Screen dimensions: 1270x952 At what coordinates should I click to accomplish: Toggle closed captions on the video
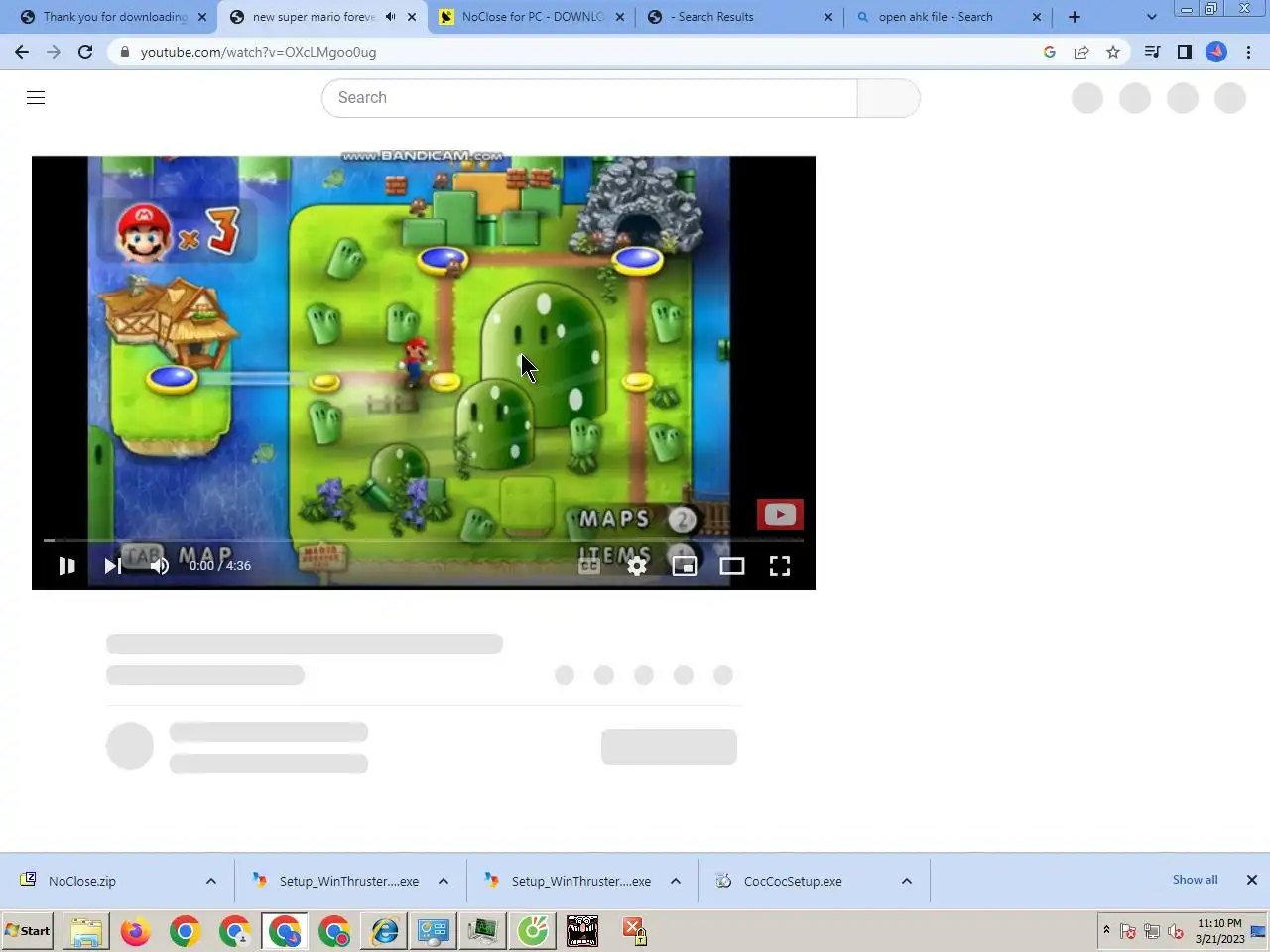[x=589, y=566]
